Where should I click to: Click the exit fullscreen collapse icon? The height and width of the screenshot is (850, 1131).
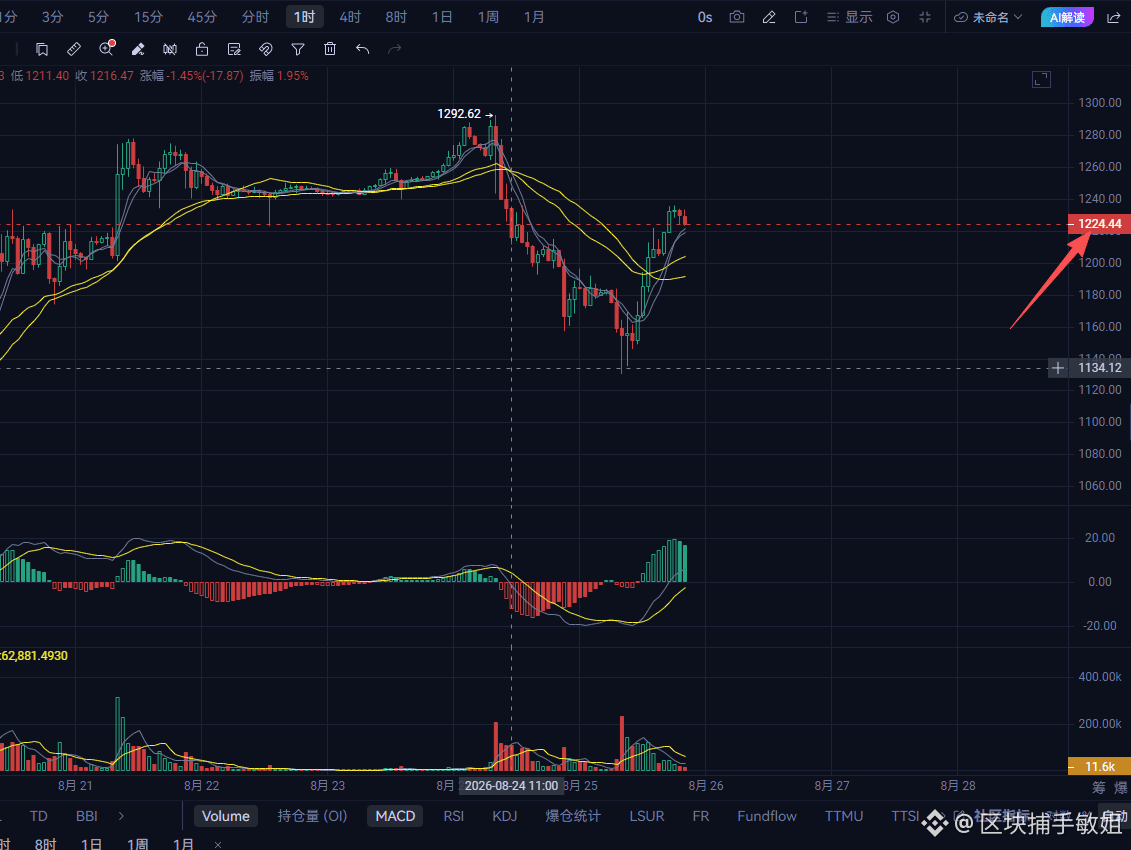925,17
